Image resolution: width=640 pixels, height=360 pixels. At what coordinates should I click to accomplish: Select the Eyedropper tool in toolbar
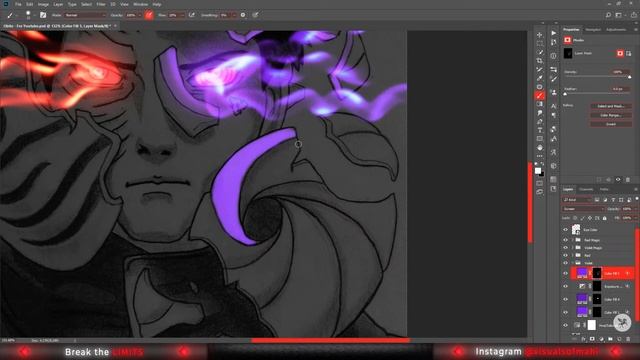coord(540,78)
